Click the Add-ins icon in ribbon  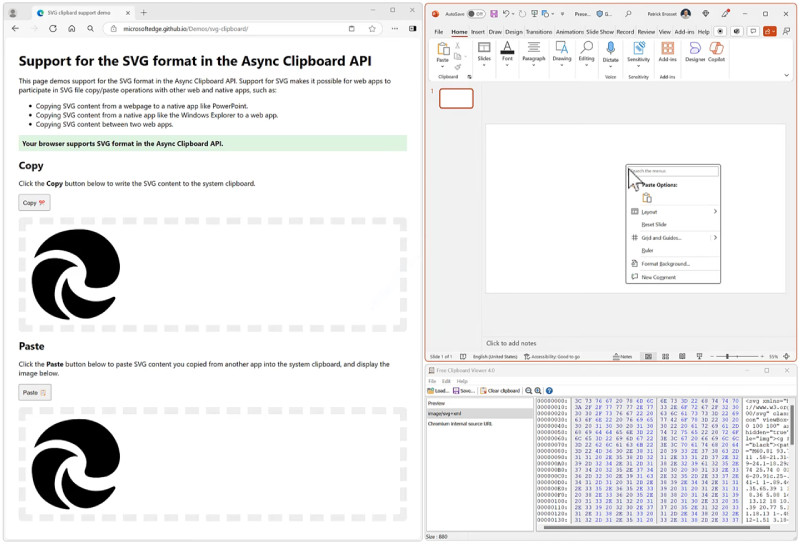(667, 49)
